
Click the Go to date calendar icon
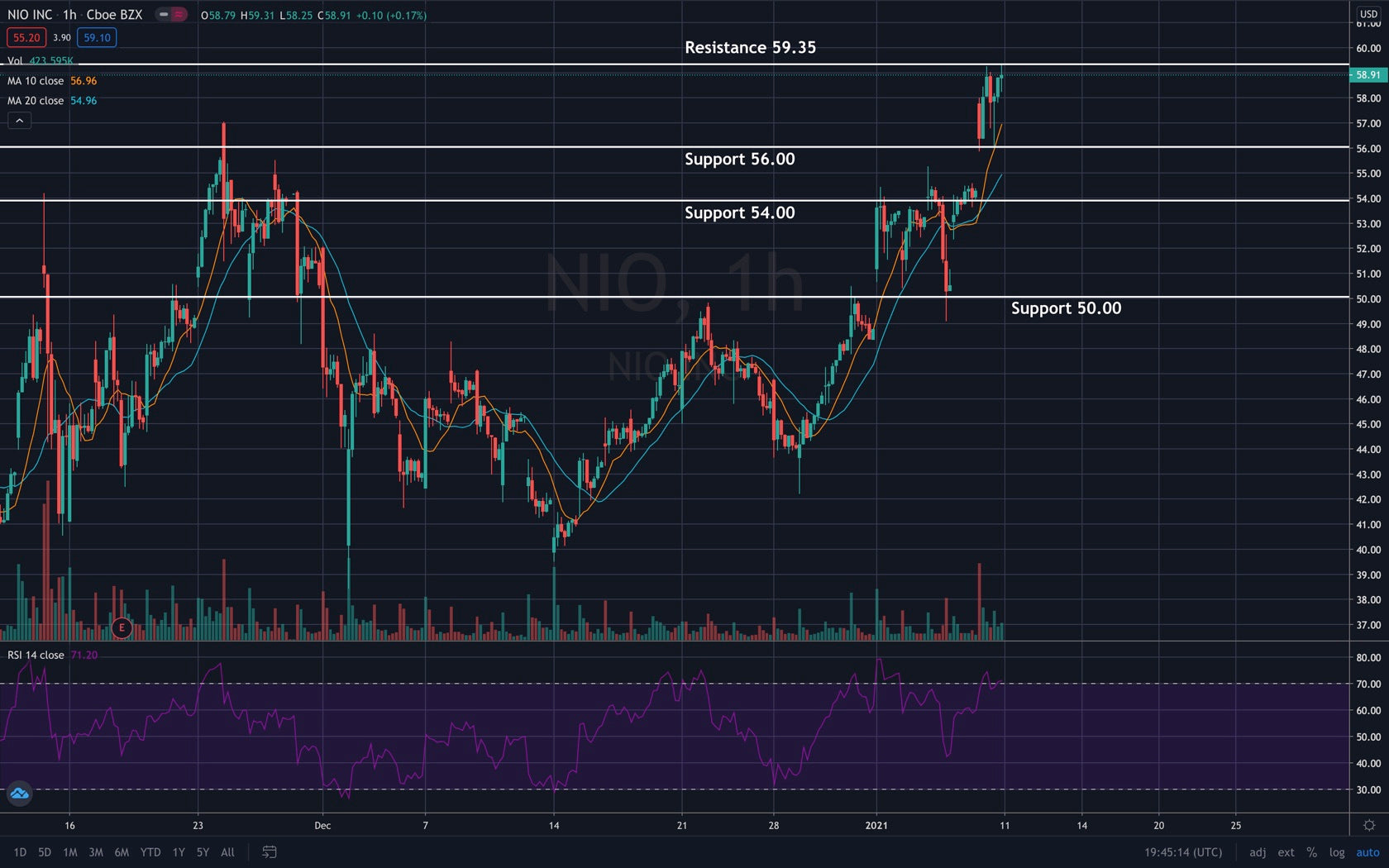(x=269, y=851)
